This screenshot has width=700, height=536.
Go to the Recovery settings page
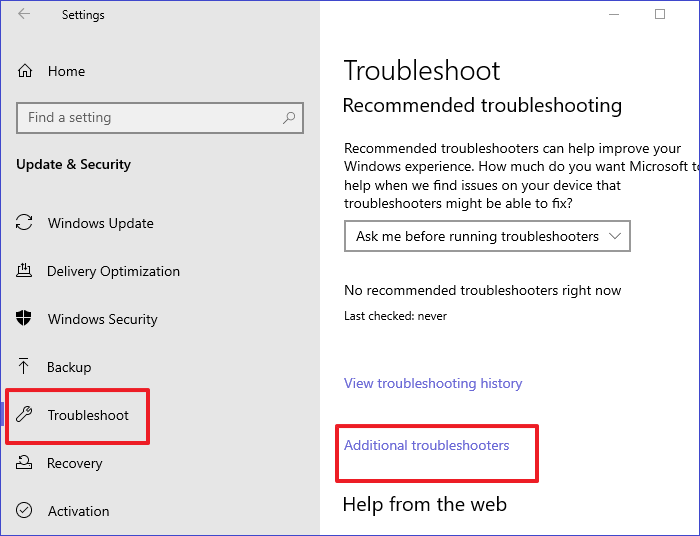click(x=74, y=463)
